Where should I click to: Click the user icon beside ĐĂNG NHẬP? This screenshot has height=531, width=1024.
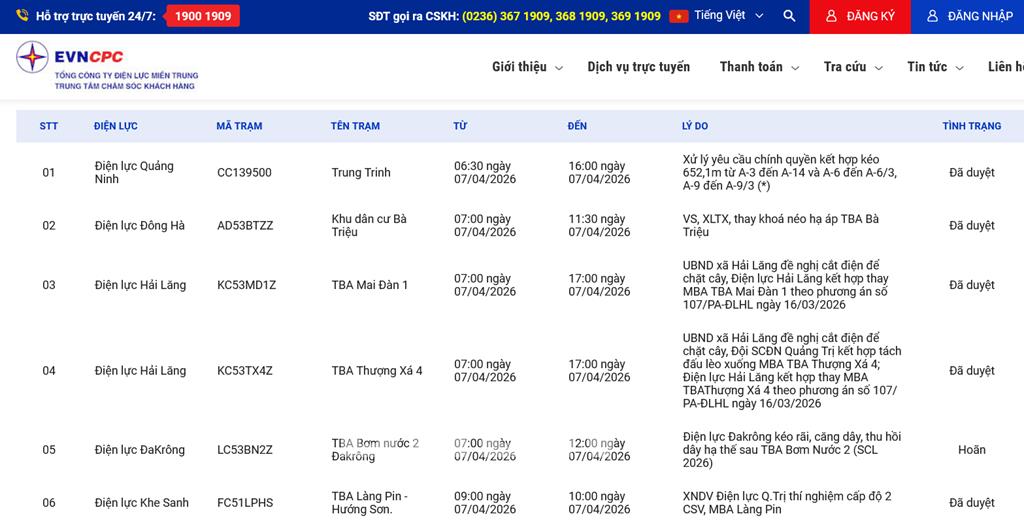pyautogui.click(x=932, y=16)
